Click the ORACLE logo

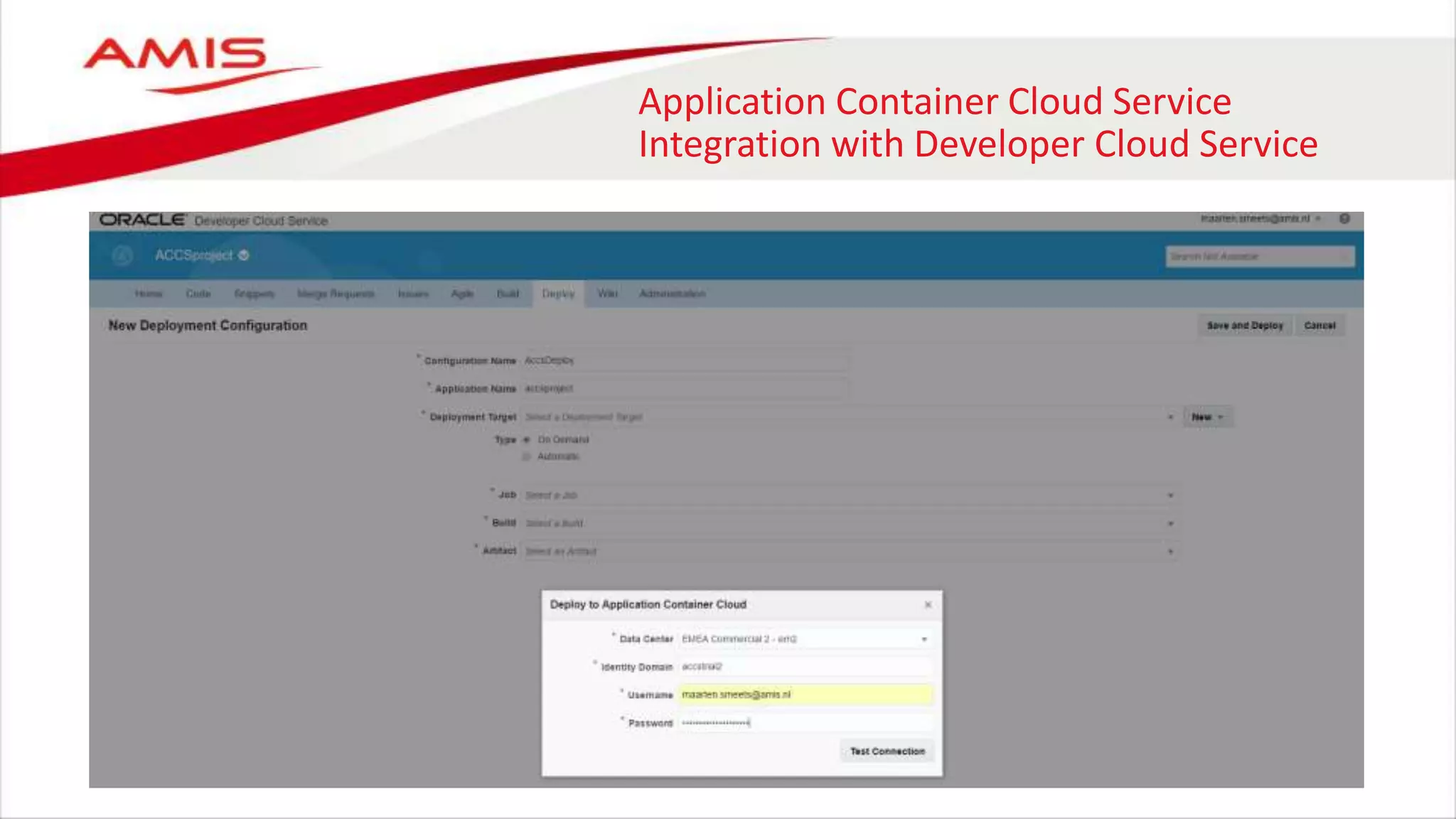coord(143,220)
